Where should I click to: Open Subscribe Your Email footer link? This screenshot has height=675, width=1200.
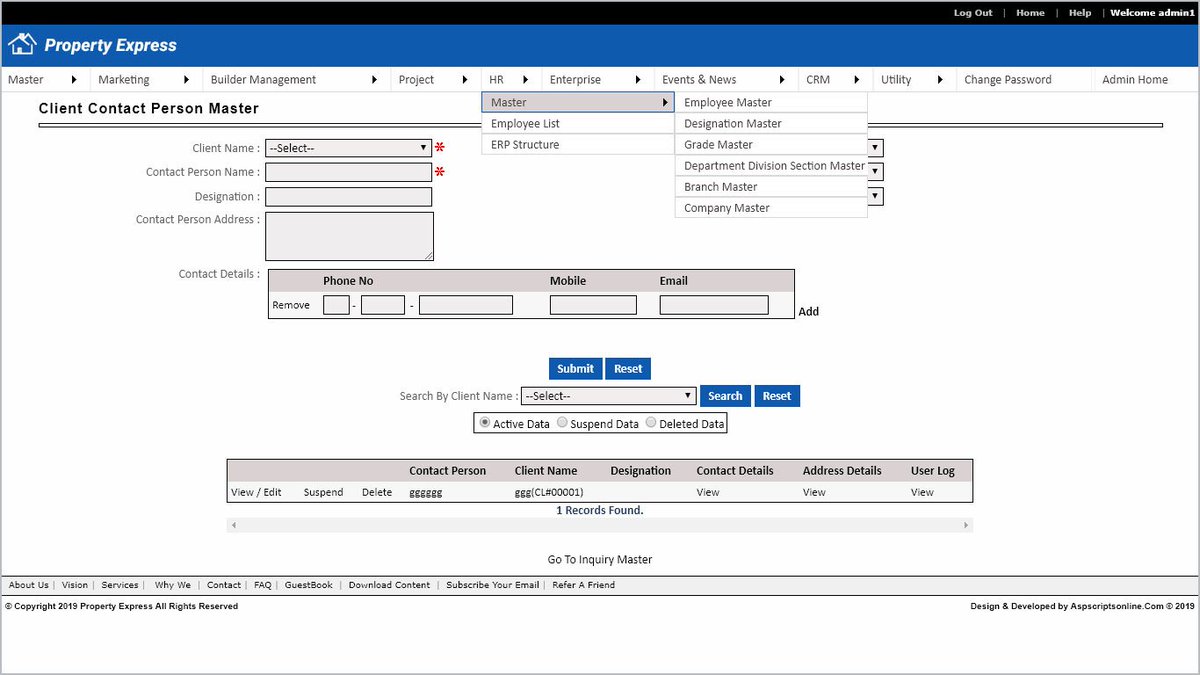(493, 585)
